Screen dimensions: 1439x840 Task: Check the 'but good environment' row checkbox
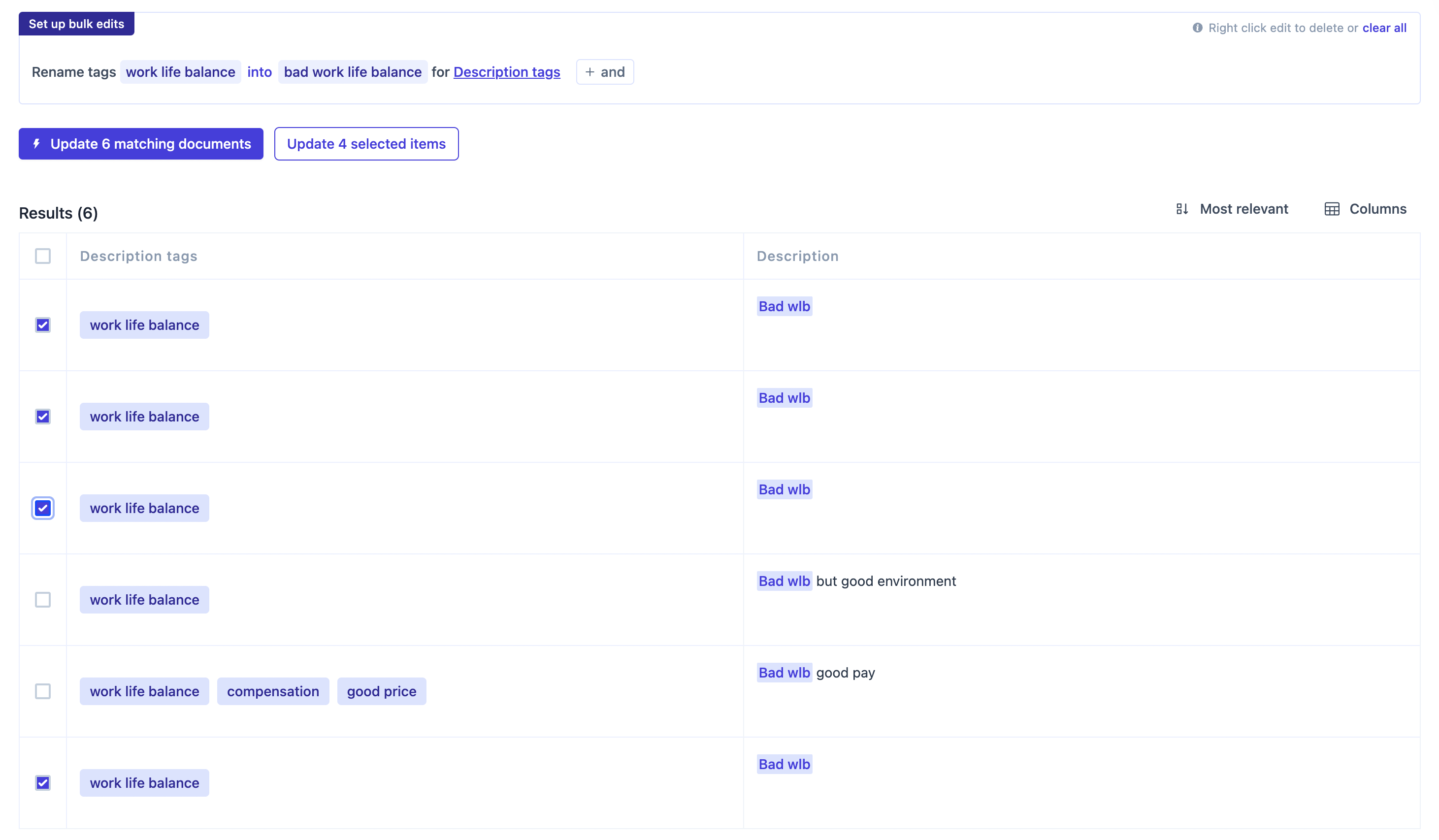pyautogui.click(x=43, y=600)
